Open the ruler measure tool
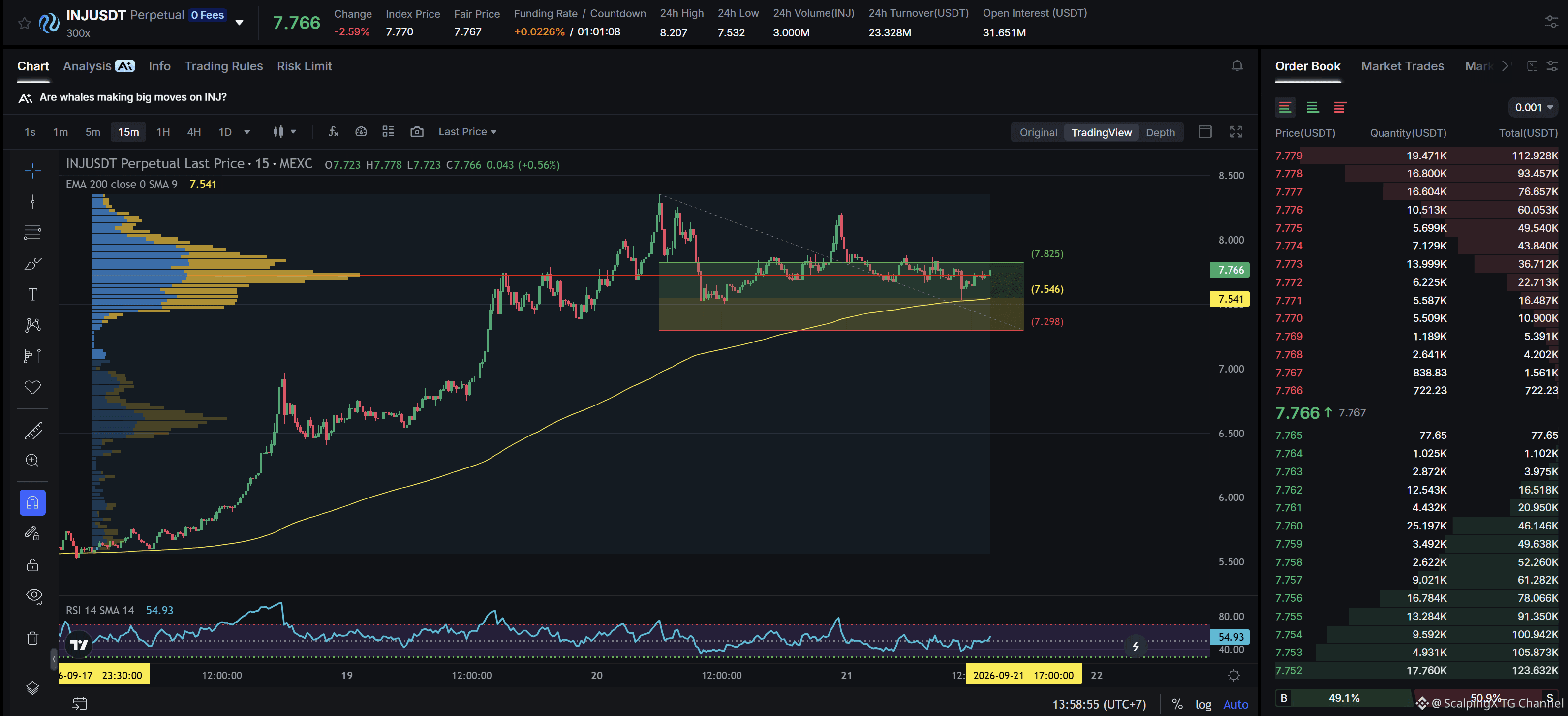The image size is (1568, 716). point(33,431)
